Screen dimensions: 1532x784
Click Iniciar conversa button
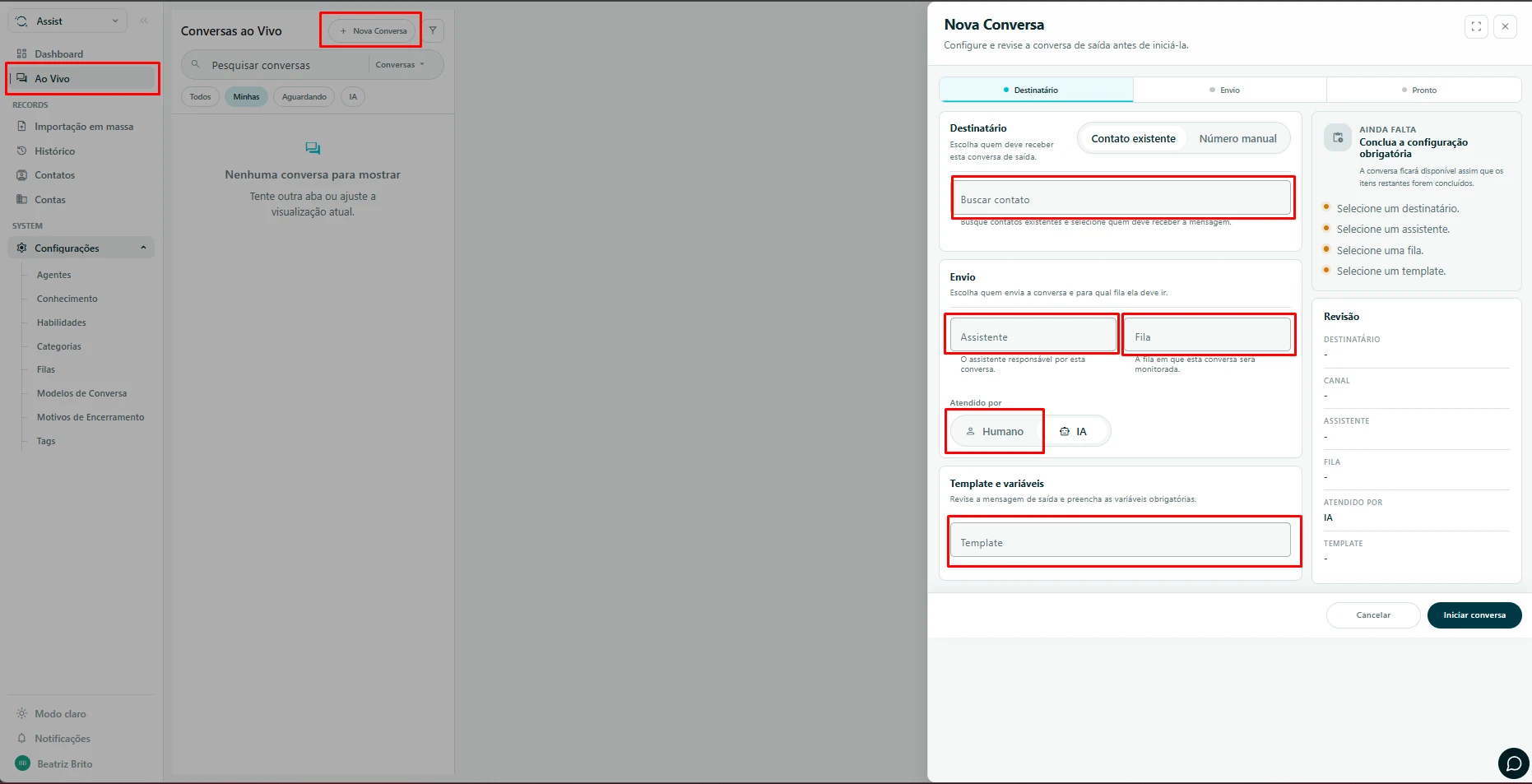coord(1474,615)
